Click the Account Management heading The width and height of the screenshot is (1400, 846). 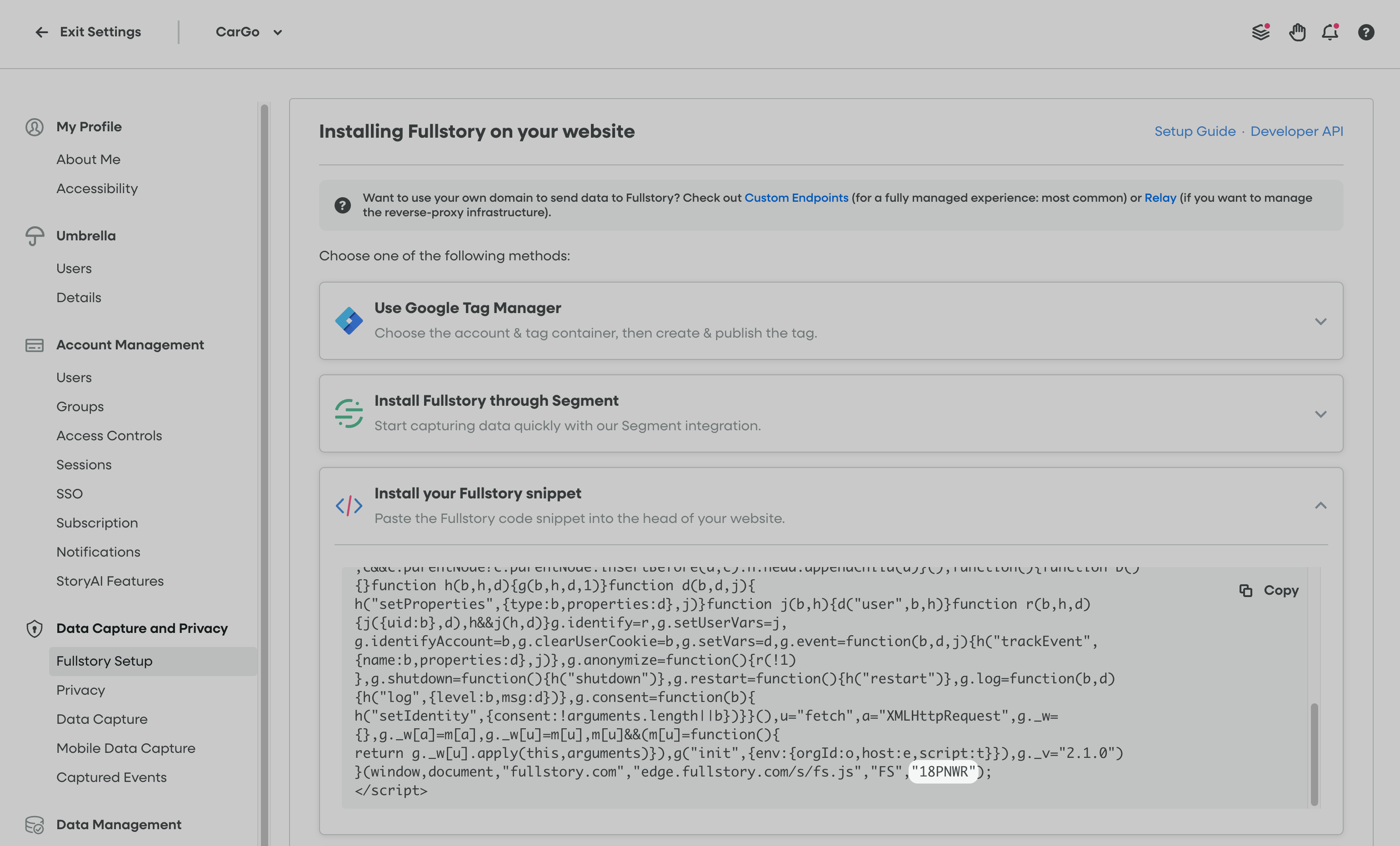click(130, 345)
